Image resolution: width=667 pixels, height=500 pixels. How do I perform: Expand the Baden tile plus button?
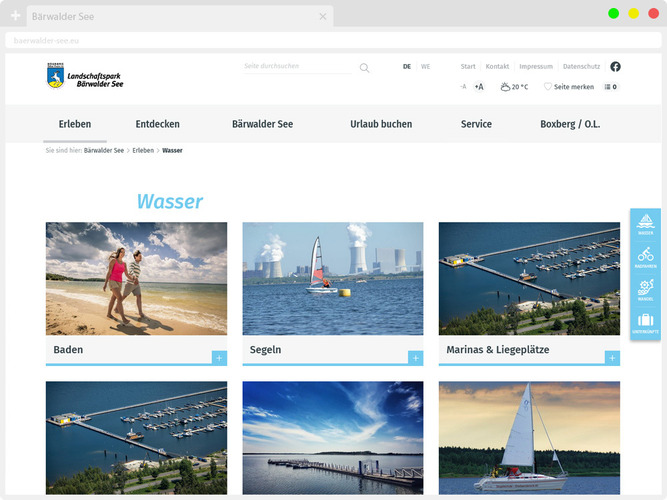pos(219,357)
